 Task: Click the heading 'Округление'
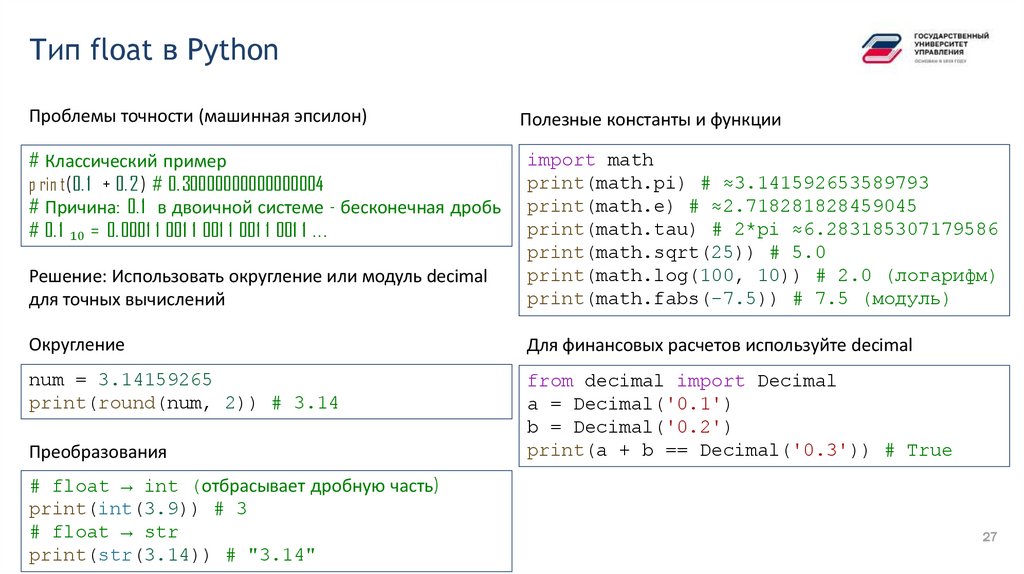(x=76, y=345)
